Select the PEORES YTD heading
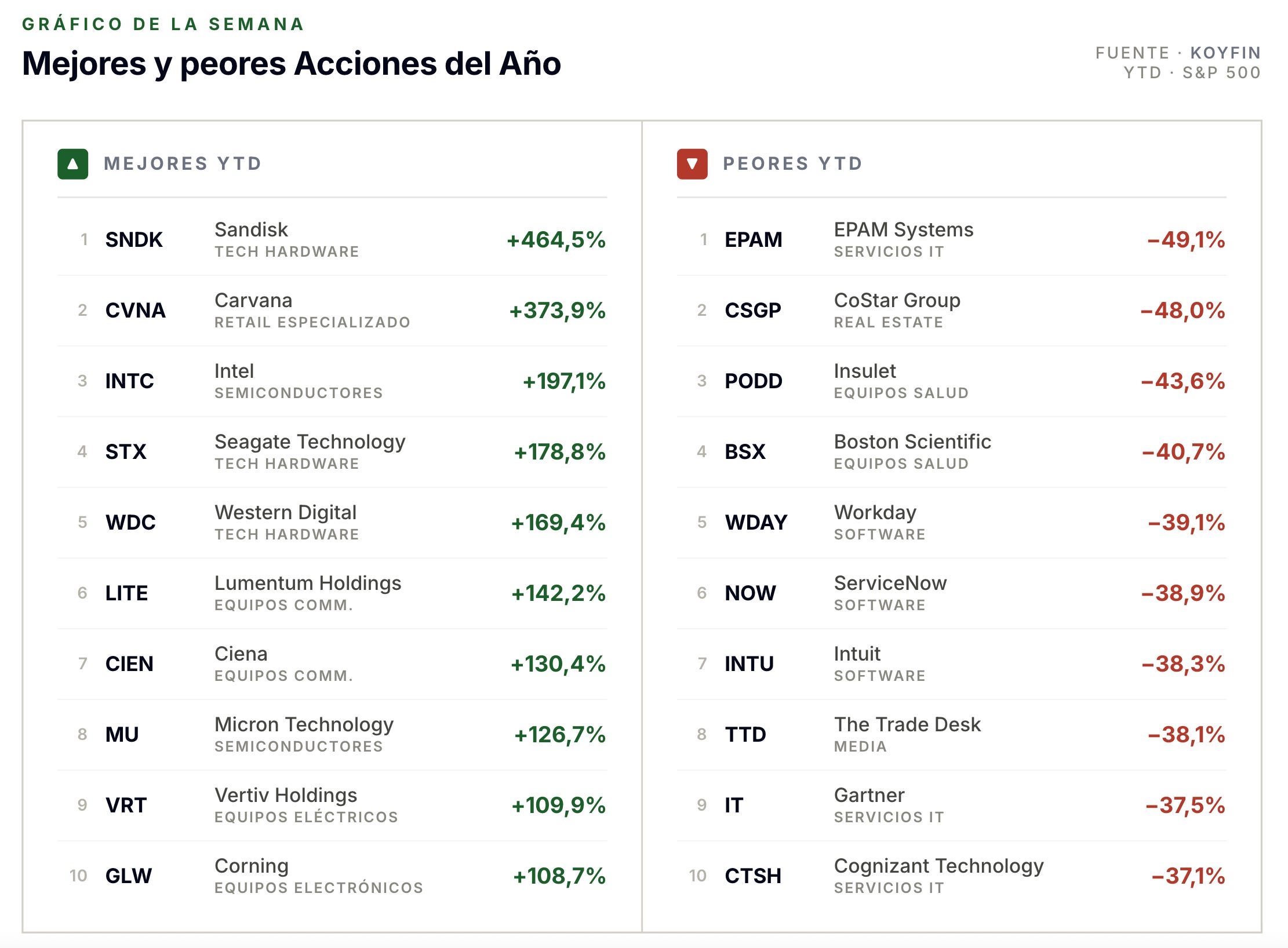Viewport: 1288px width, 948px height. (x=793, y=164)
